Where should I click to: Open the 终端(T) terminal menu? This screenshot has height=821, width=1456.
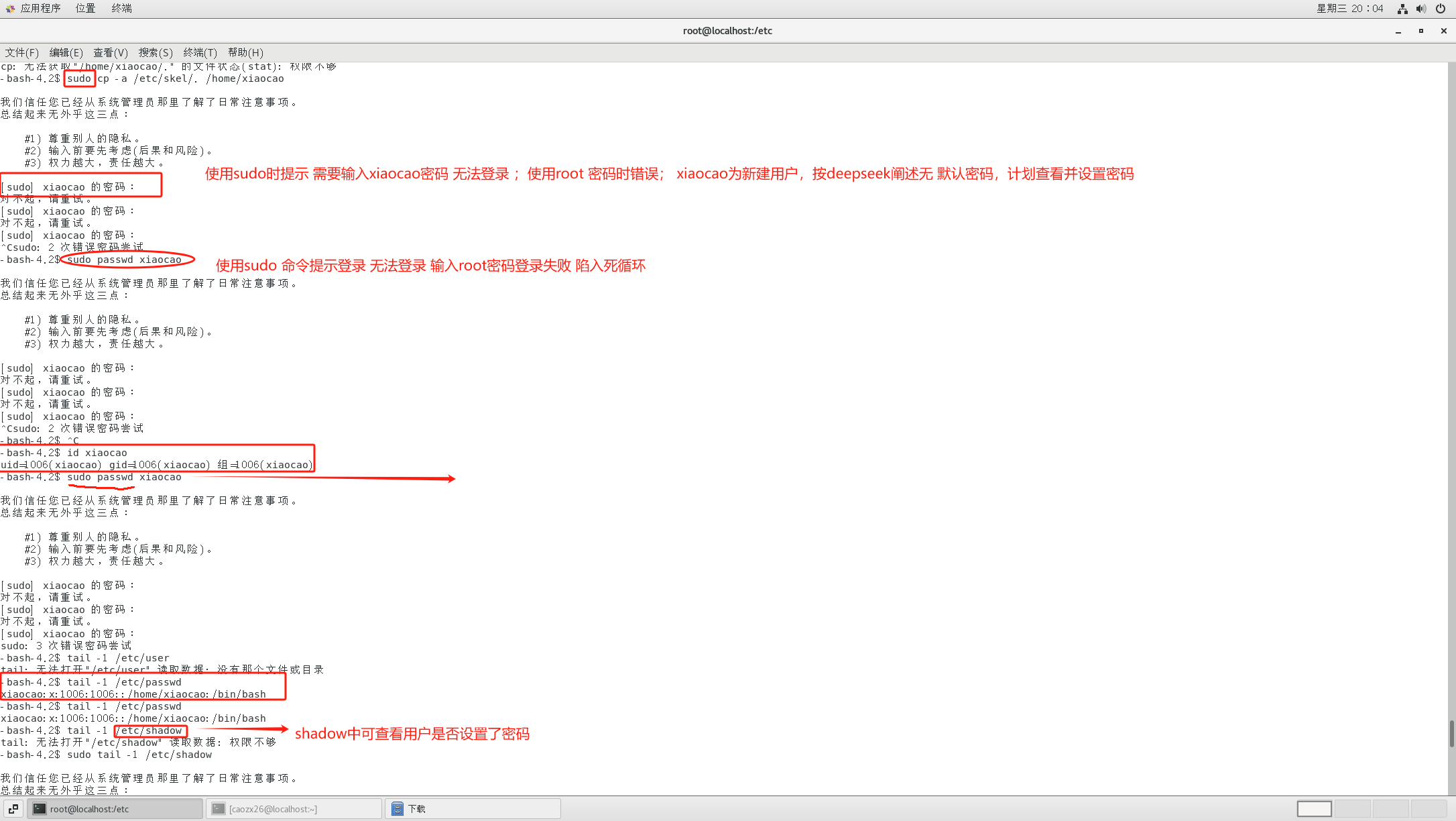[x=200, y=52]
